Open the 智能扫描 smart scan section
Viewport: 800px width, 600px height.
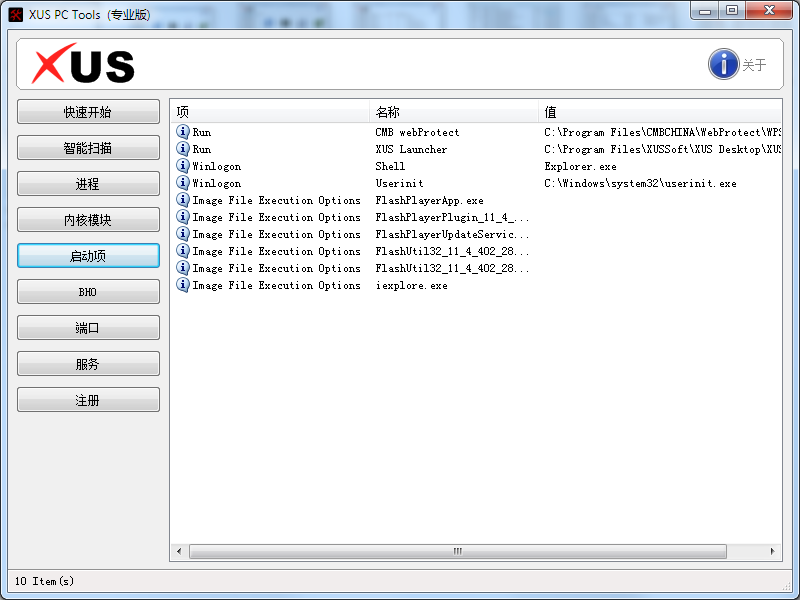pyautogui.click(x=88, y=148)
